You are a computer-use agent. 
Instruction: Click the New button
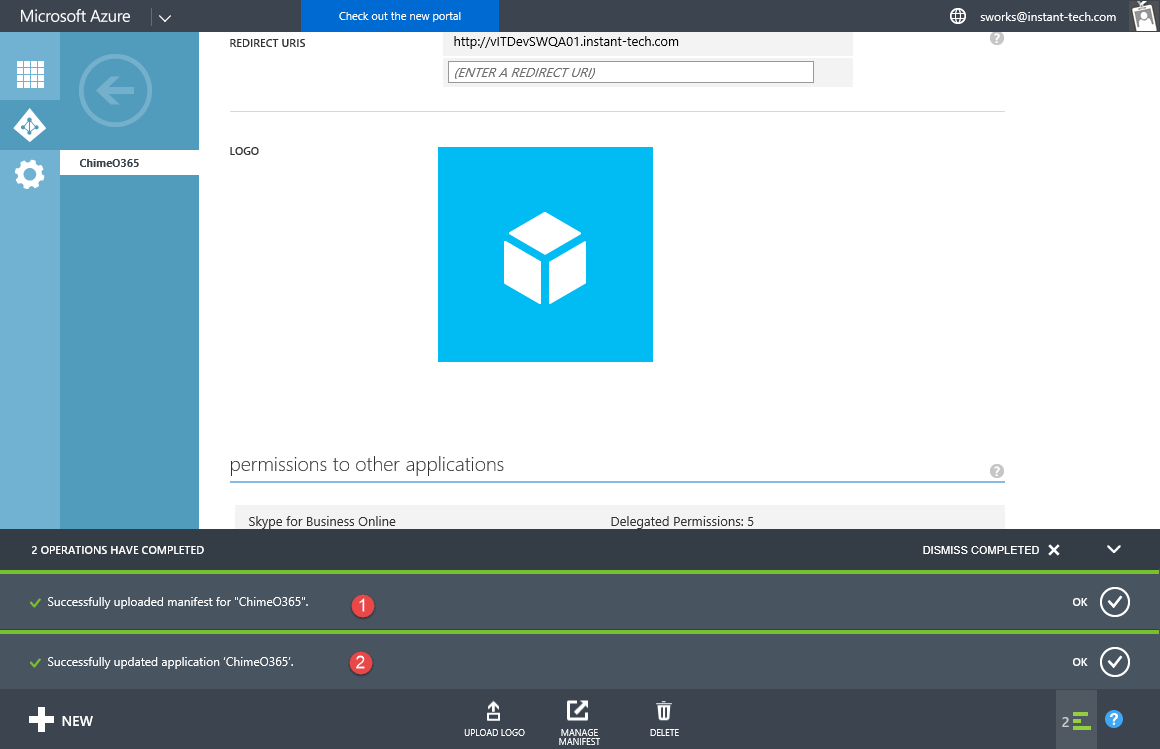click(61, 720)
